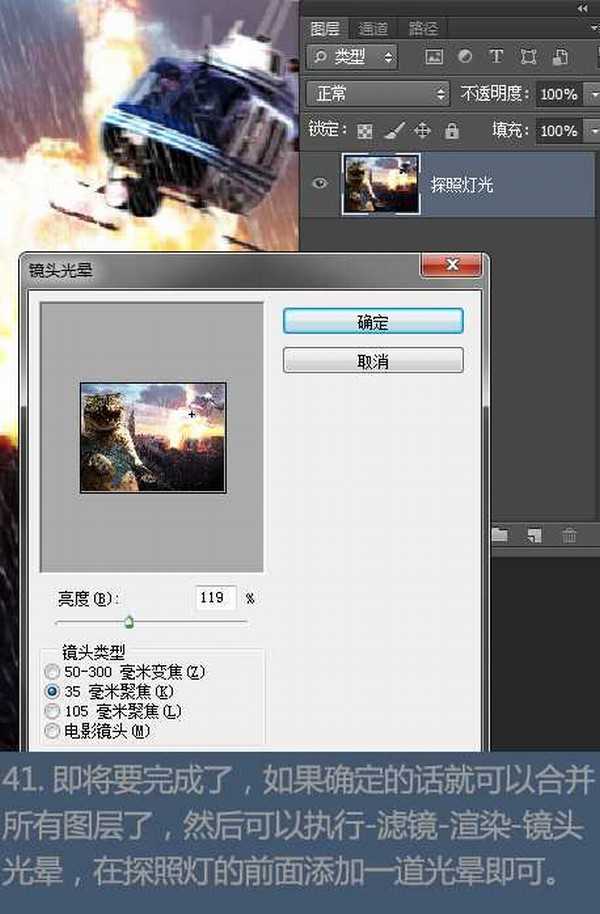Click the shape layer filter icon
Viewport: 600px width, 914px height.
tap(528, 57)
